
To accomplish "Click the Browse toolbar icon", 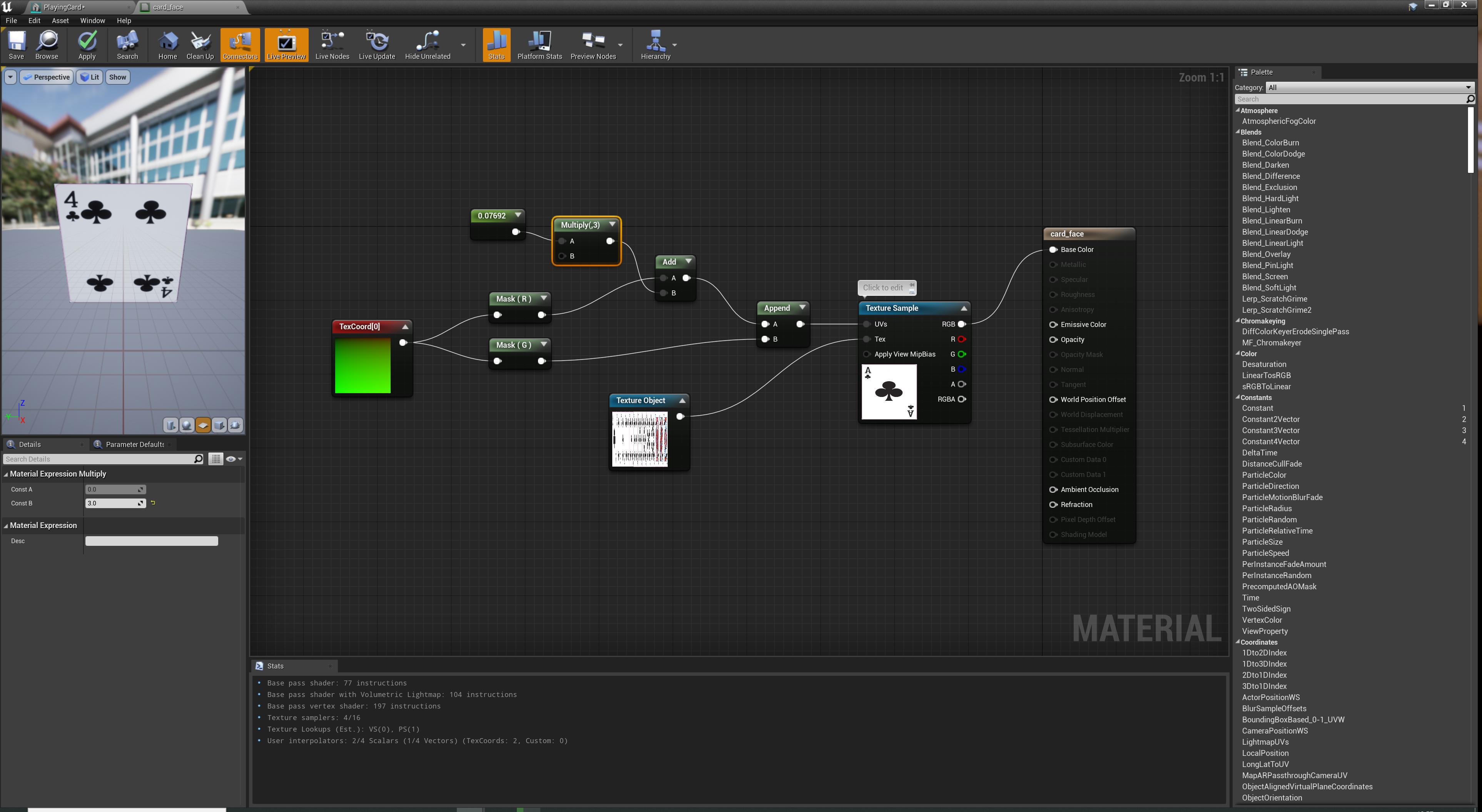I will 47,44.
